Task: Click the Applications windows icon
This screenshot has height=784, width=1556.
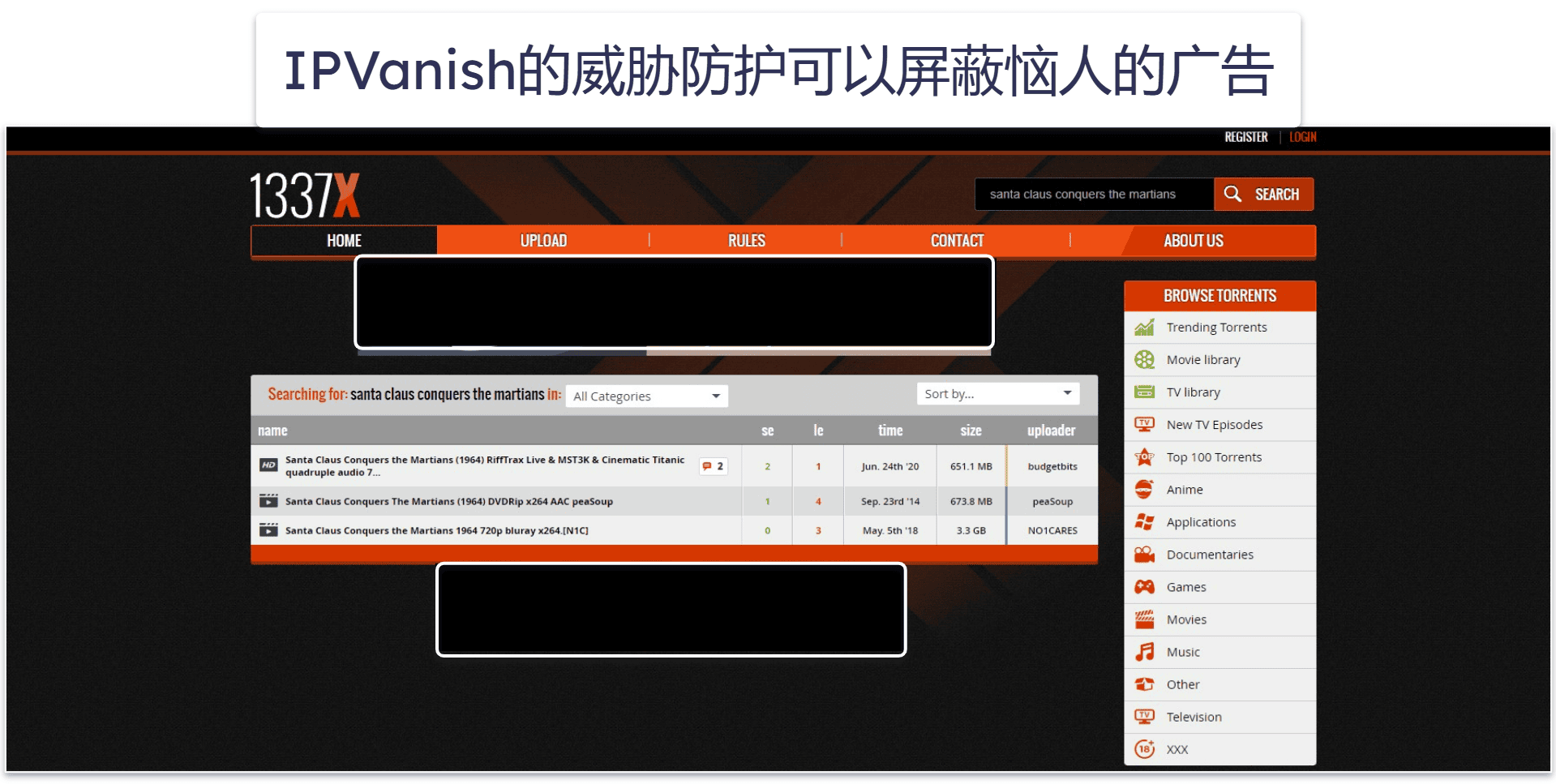Action: pyautogui.click(x=1144, y=522)
